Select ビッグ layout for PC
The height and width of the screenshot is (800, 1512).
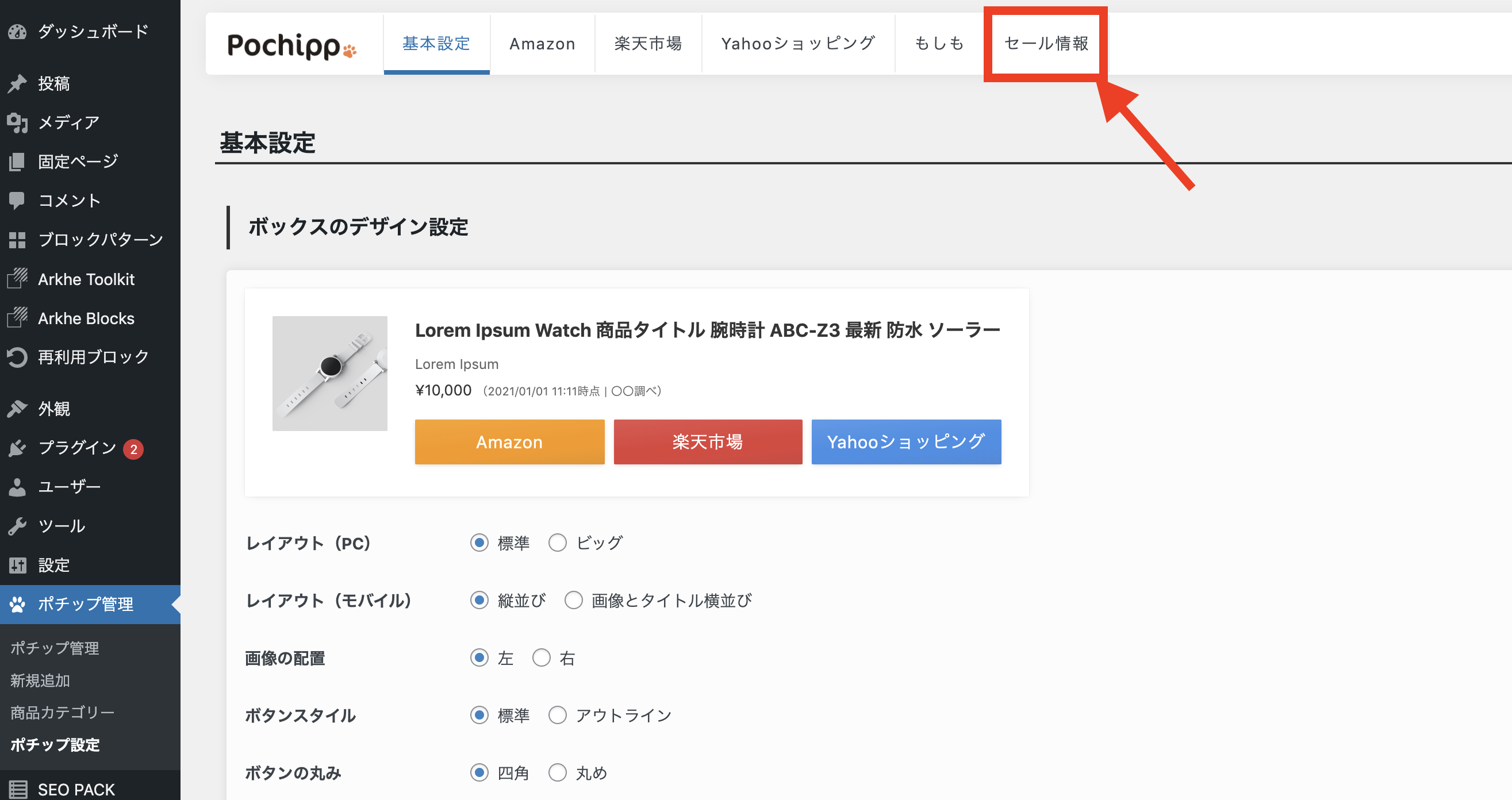(558, 543)
